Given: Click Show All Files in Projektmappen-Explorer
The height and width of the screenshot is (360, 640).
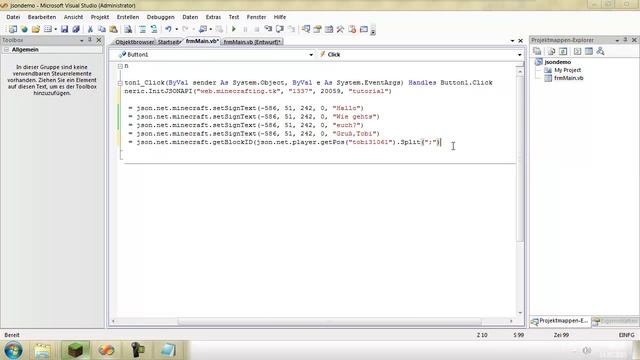Looking at the screenshot, I should coord(551,51).
